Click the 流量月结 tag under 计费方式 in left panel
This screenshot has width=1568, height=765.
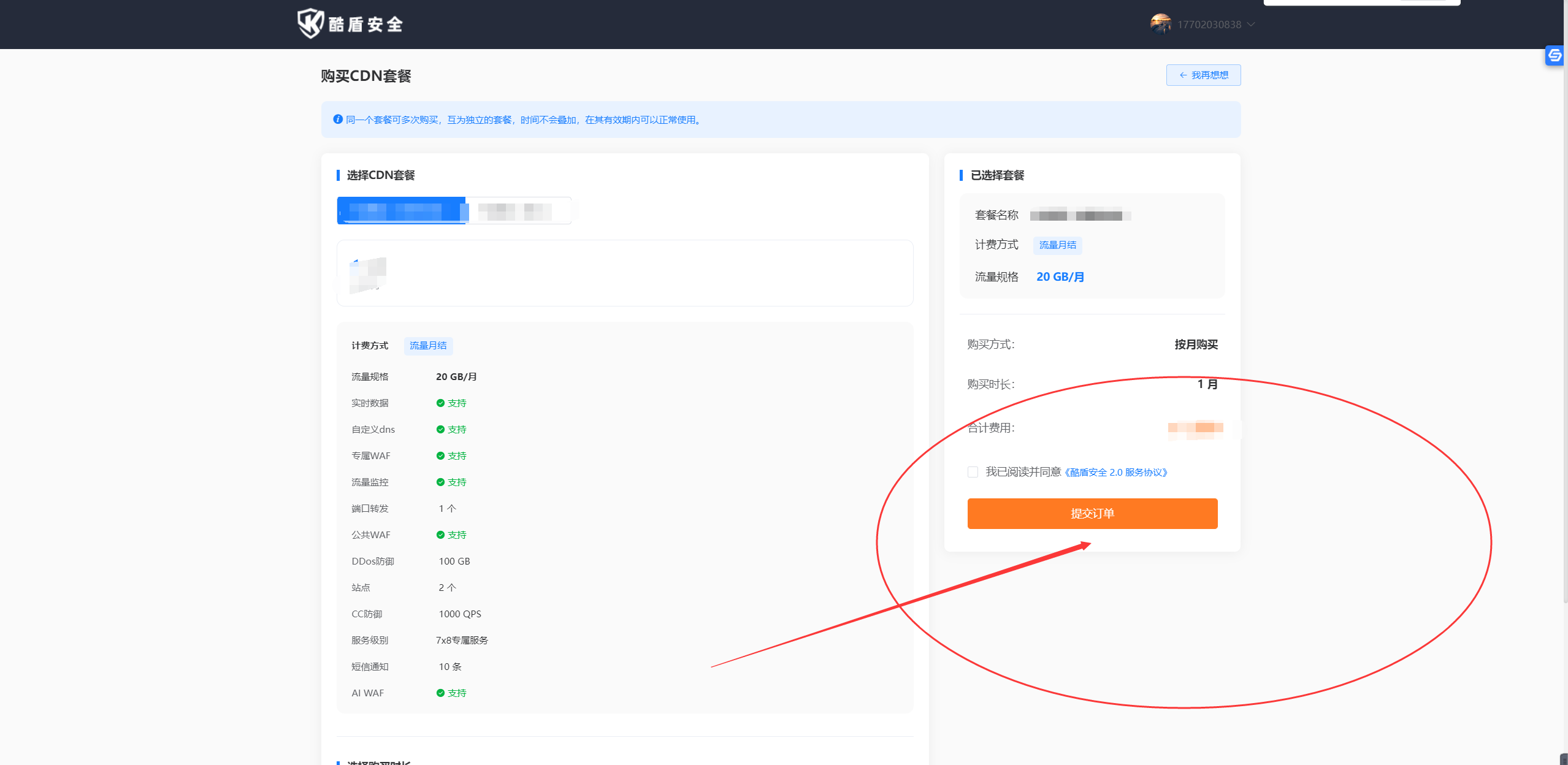(428, 346)
